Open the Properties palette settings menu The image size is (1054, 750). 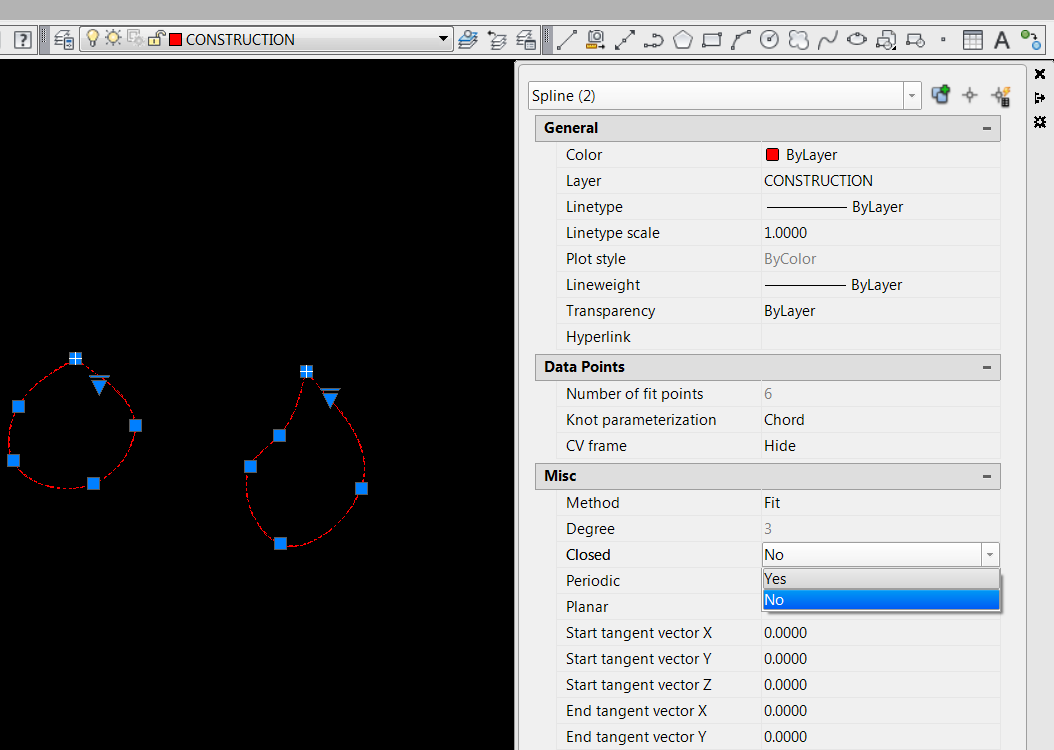(1040, 122)
